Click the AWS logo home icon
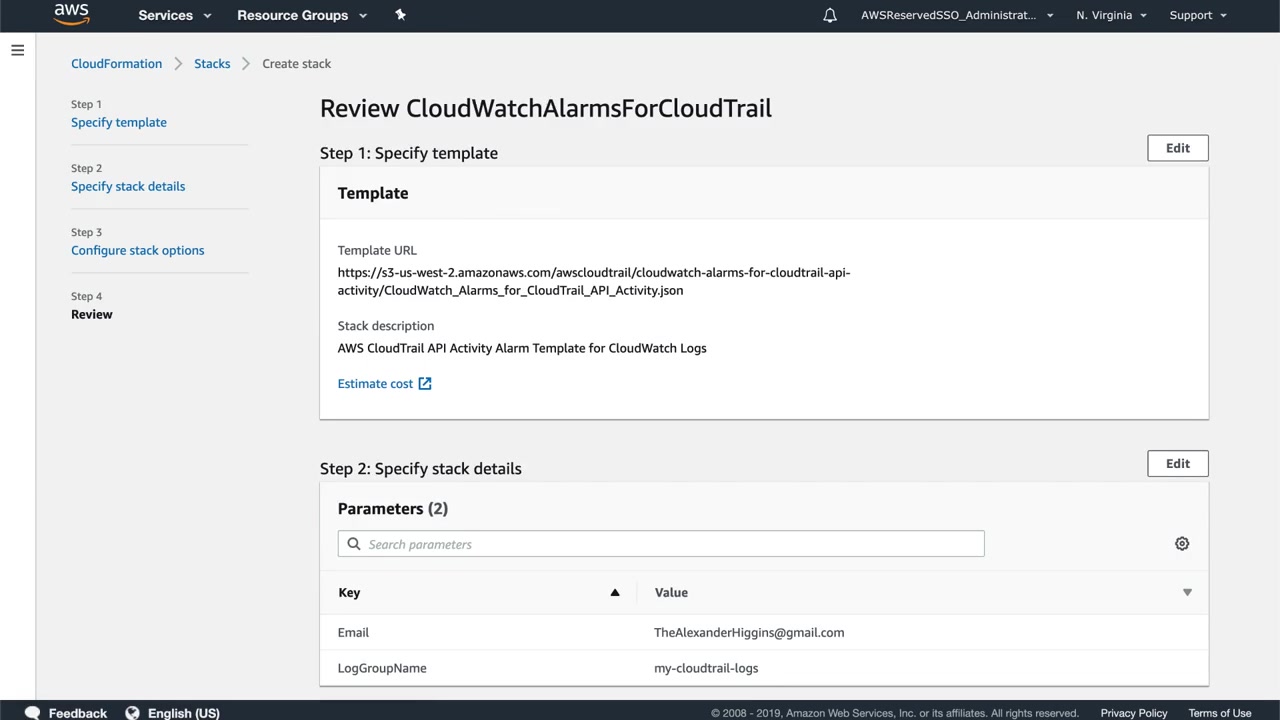Image resolution: width=1280 pixels, height=720 pixels. pos(71,14)
